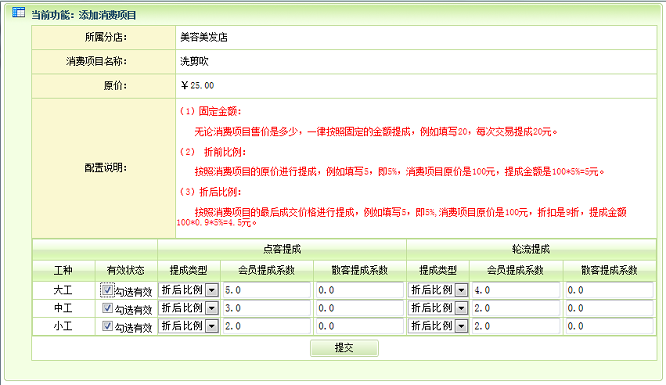Edit 中工 点客 member coefficient field 3.0

267,308
